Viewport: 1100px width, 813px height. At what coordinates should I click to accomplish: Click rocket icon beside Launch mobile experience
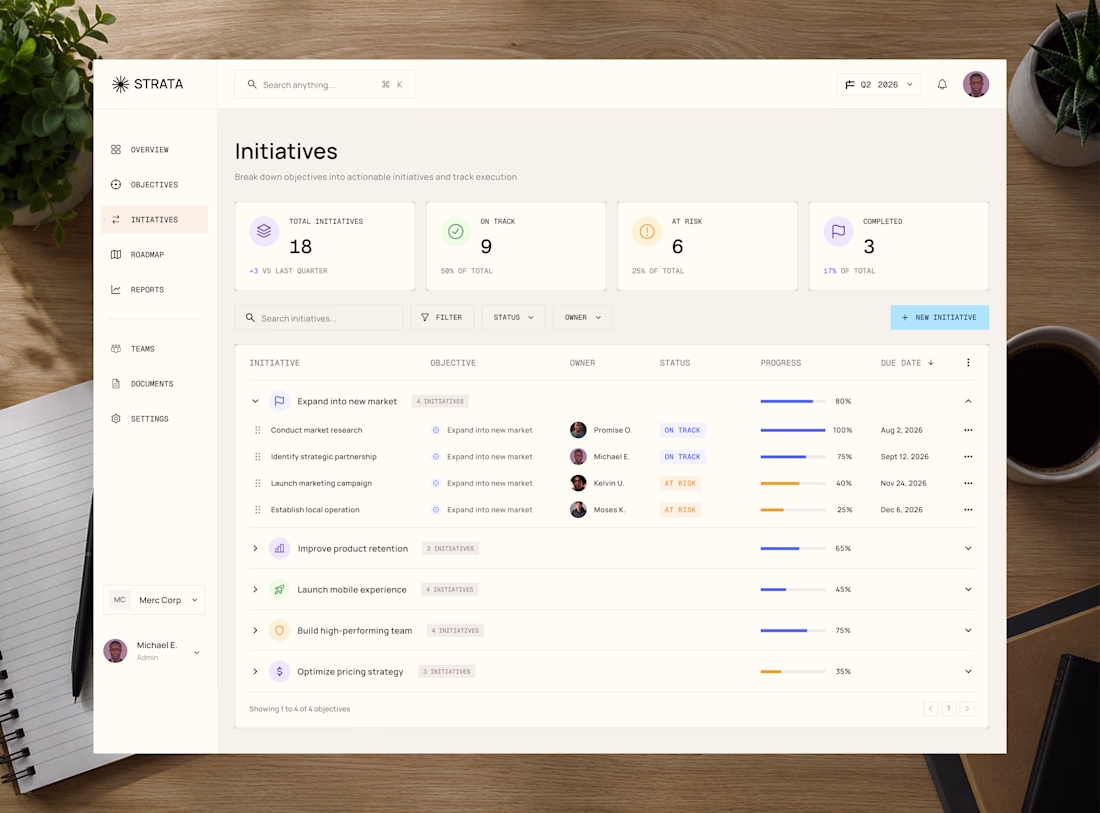279,589
